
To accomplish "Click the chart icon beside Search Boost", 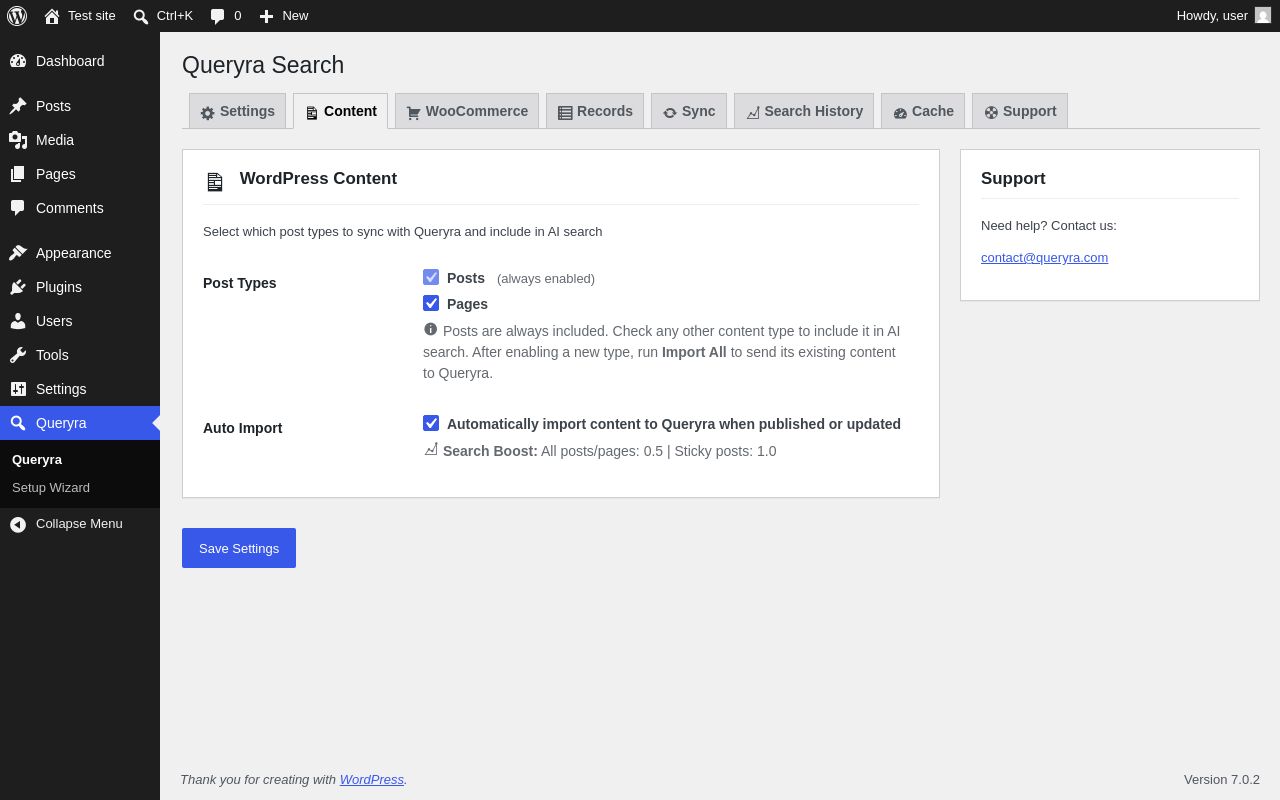I will (431, 449).
